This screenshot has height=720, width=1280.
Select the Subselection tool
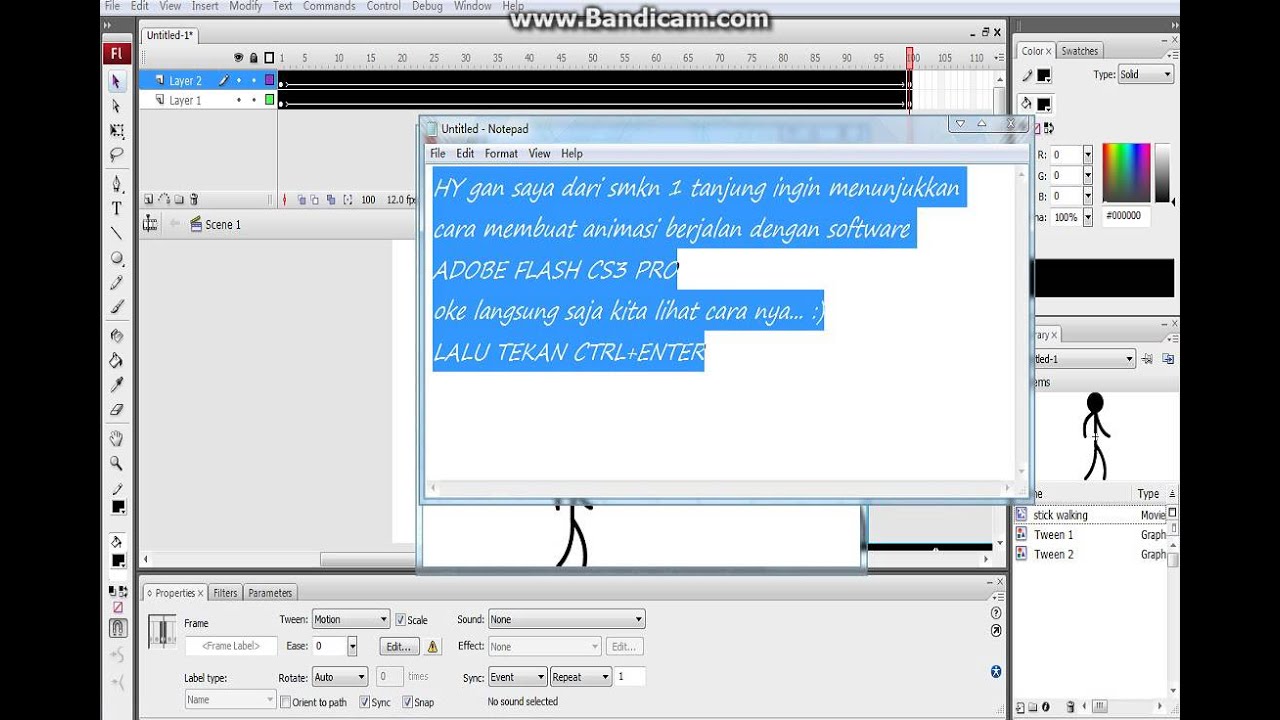[116, 106]
